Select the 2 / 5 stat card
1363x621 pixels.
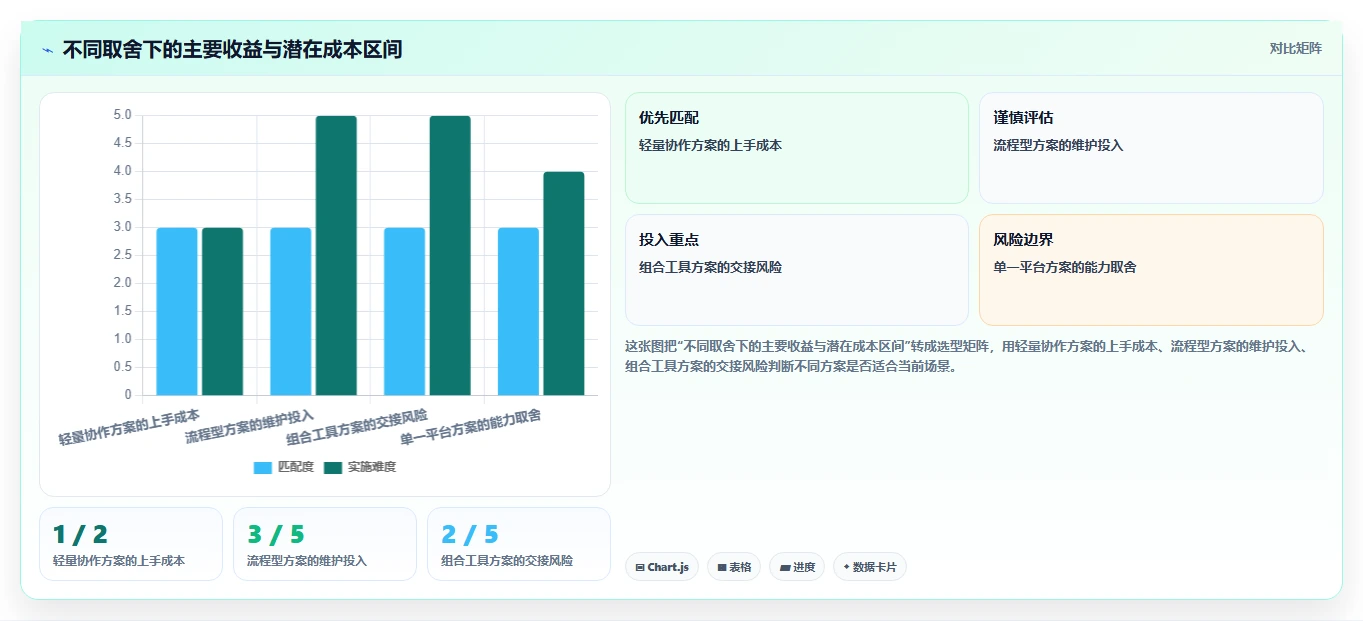tap(519, 544)
